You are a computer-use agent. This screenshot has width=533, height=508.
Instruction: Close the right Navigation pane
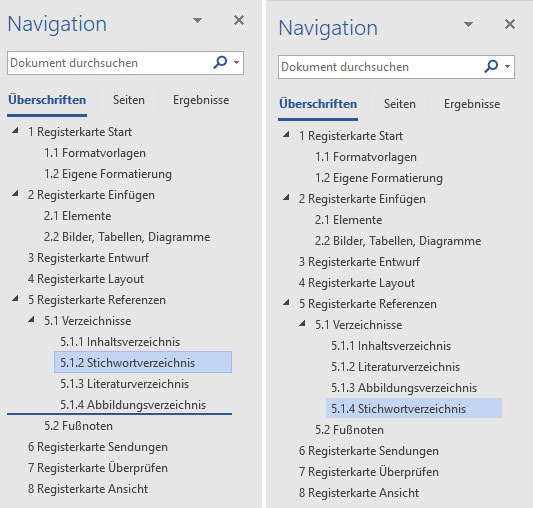click(x=510, y=24)
